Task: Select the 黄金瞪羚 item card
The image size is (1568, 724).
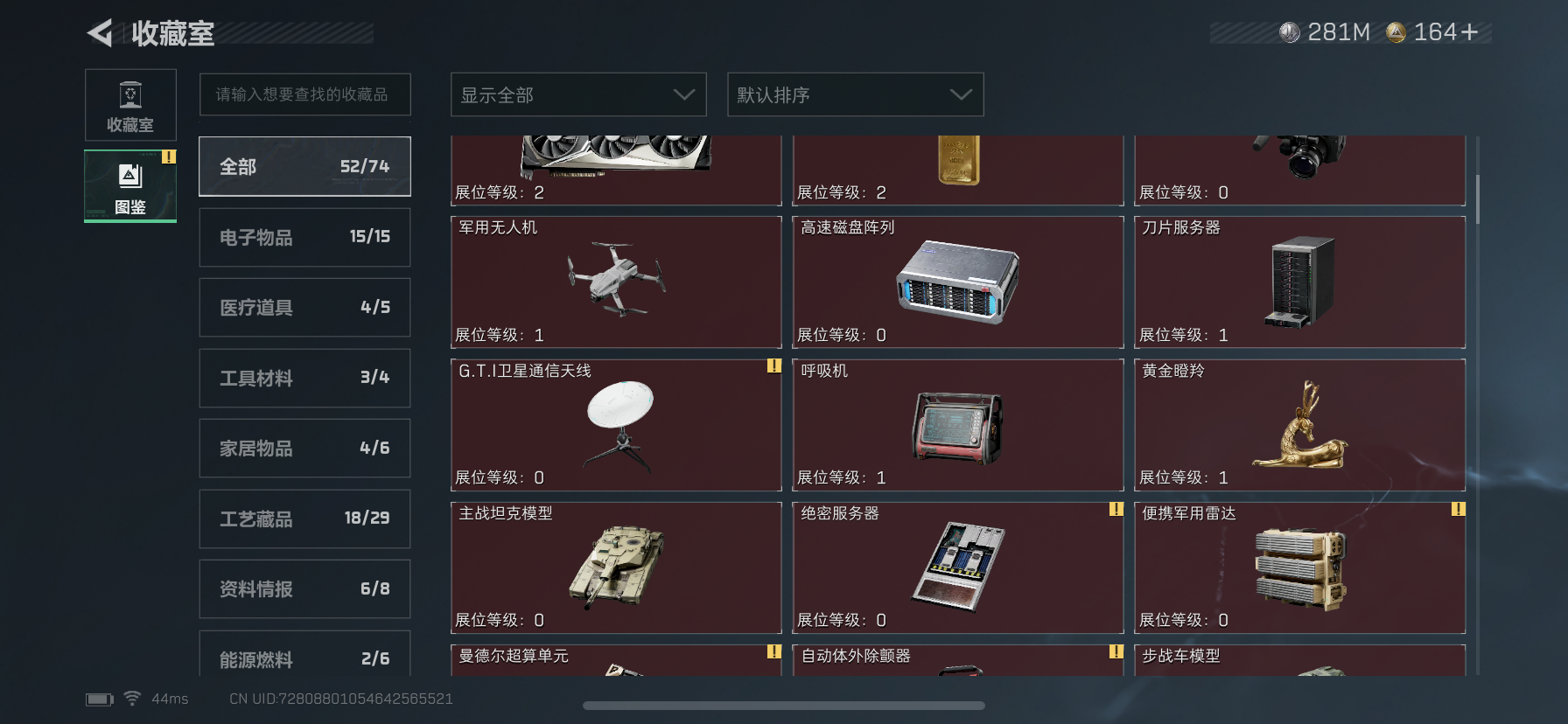Action: point(1299,425)
